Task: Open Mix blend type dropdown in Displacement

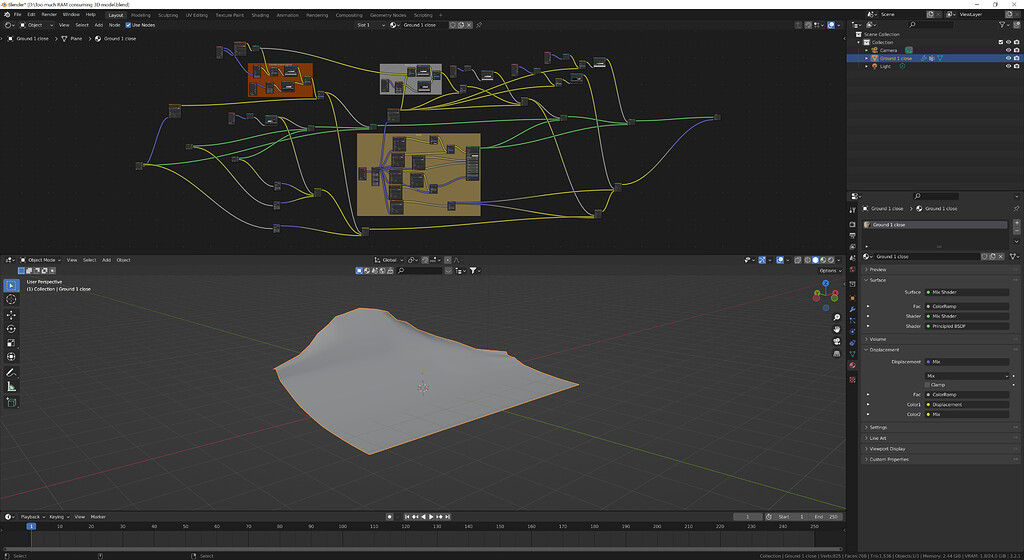Action: click(x=967, y=376)
